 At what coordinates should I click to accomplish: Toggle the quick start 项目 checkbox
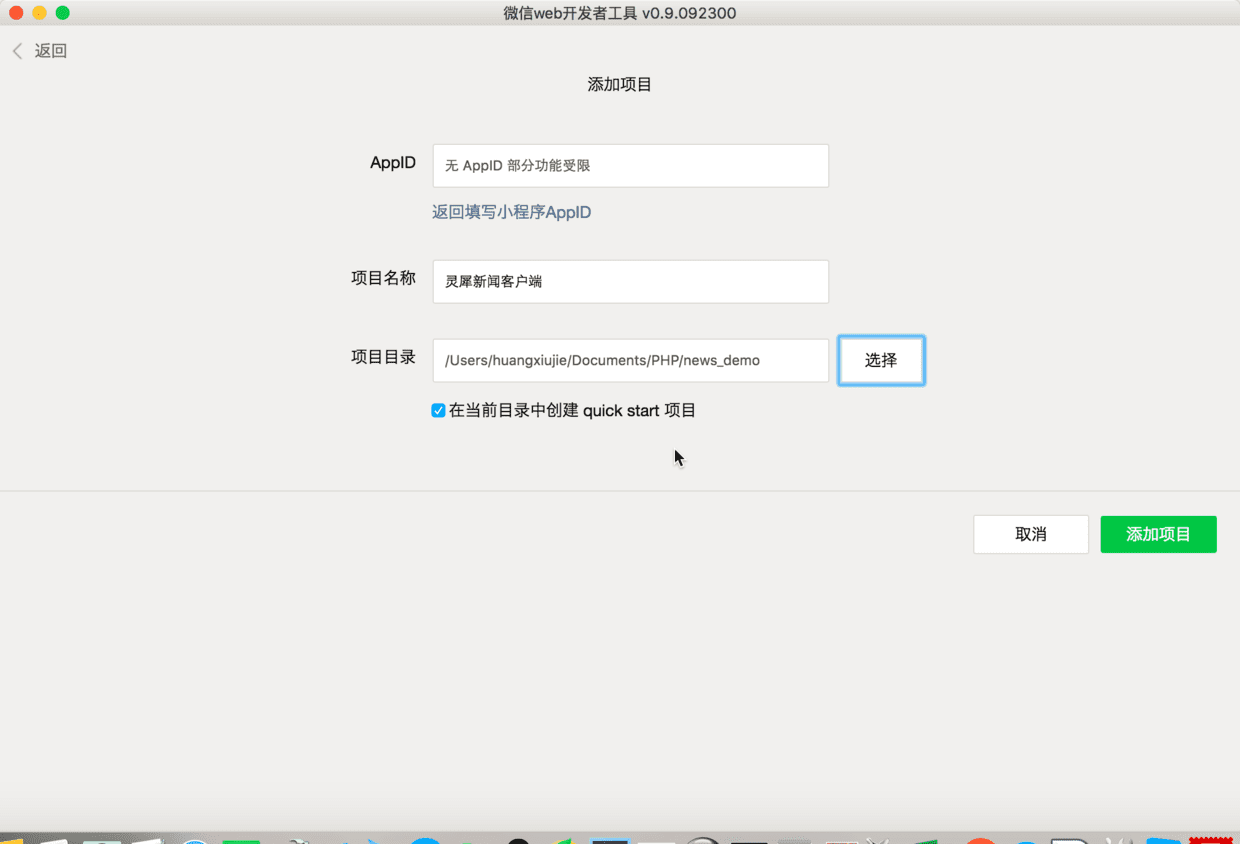coord(438,410)
